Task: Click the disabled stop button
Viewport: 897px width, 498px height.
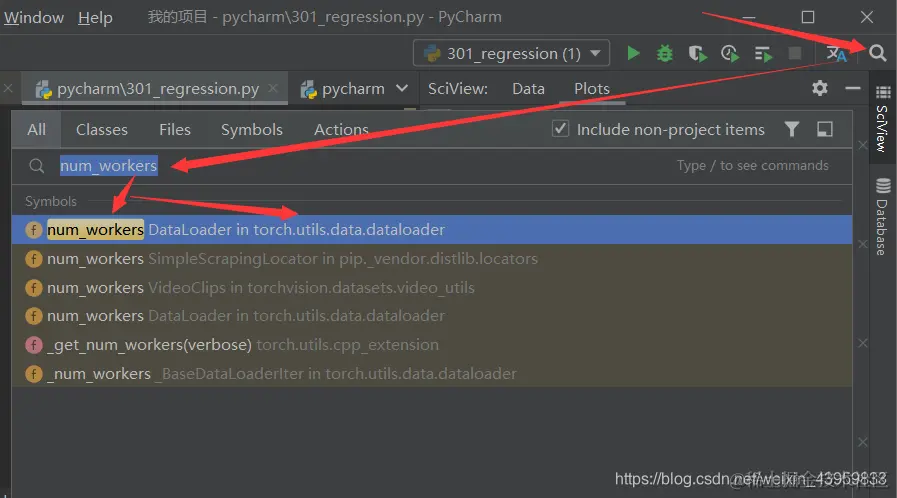Action: (x=795, y=53)
